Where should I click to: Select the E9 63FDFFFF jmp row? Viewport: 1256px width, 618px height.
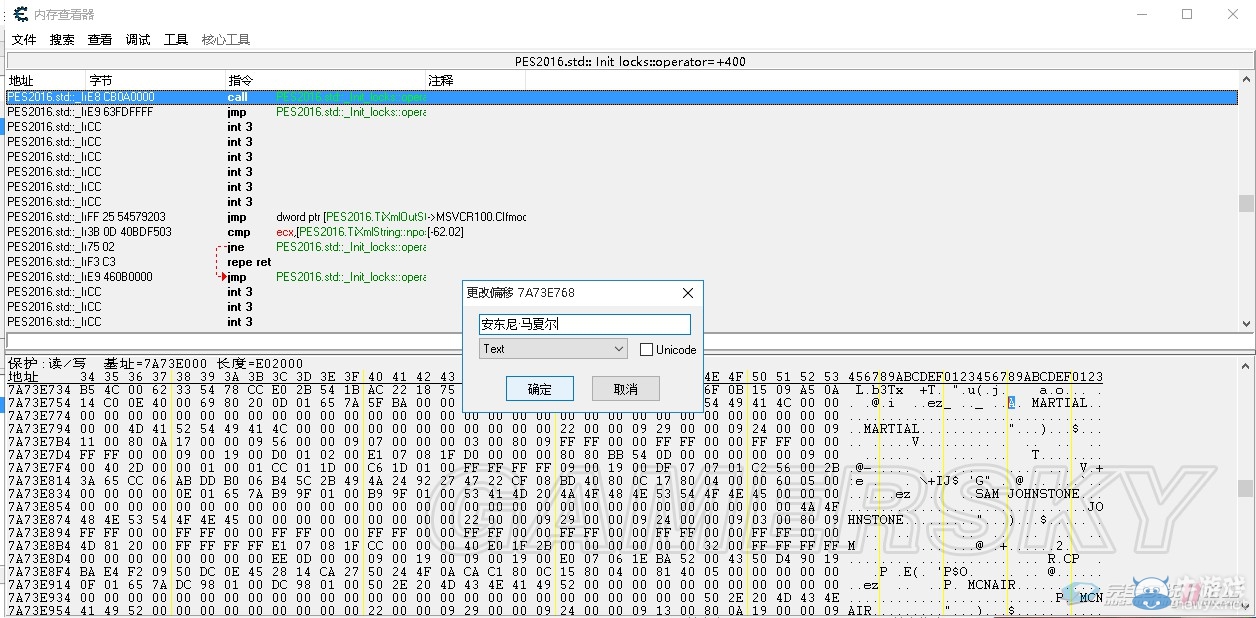point(621,112)
